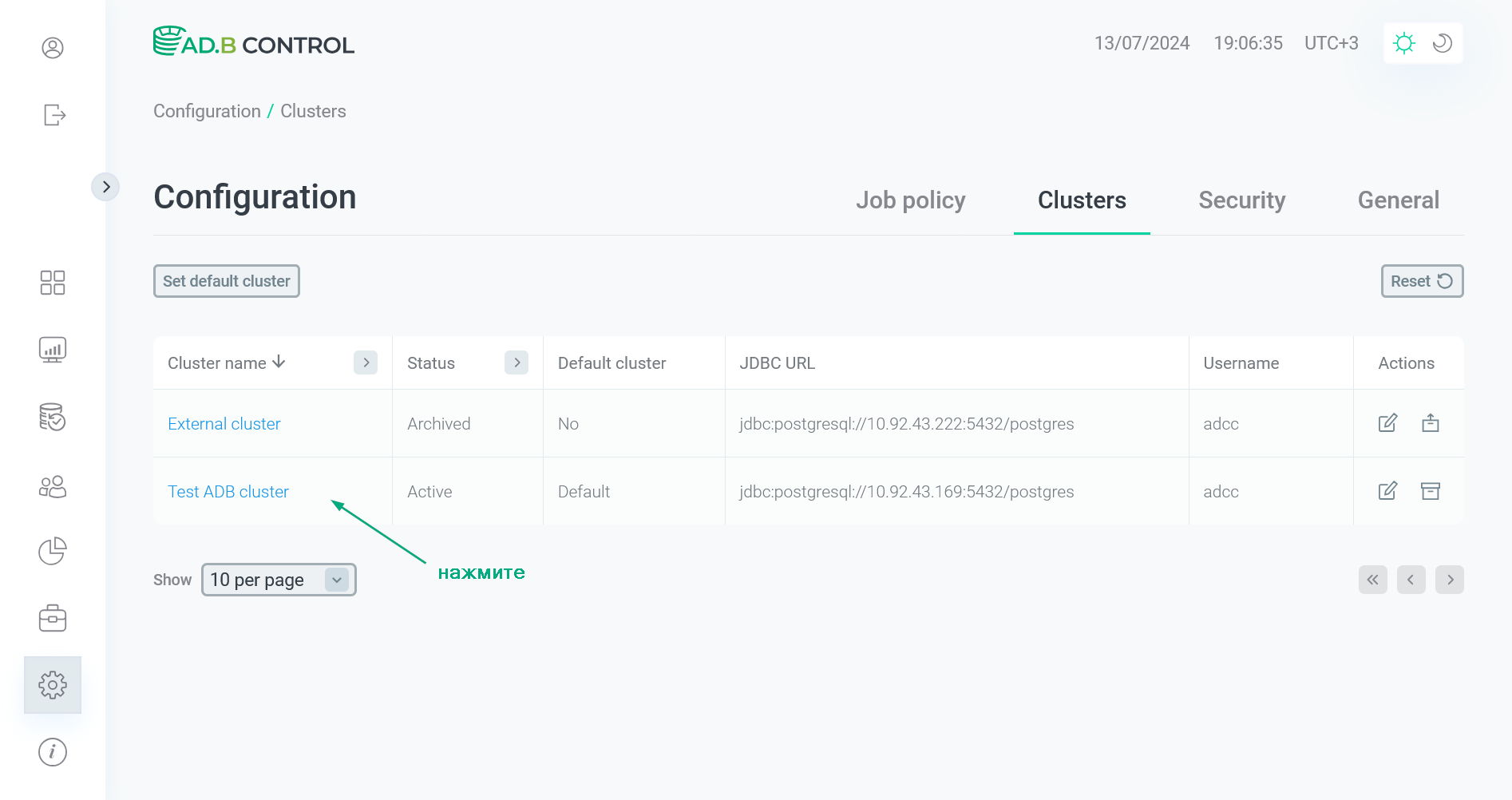1512x800 pixels.
Task: Switch to dark theme moon icon
Action: click(1442, 43)
